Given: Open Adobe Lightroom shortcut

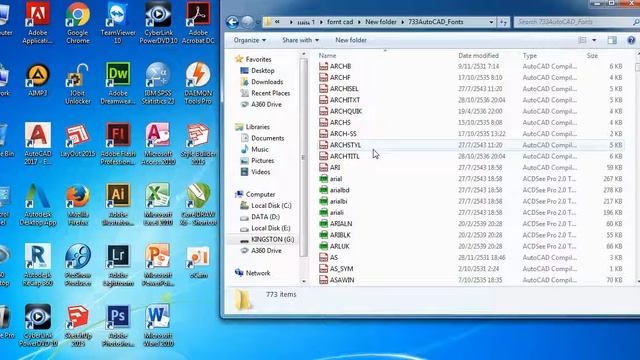Looking at the screenshot, I should click(118, 265).
